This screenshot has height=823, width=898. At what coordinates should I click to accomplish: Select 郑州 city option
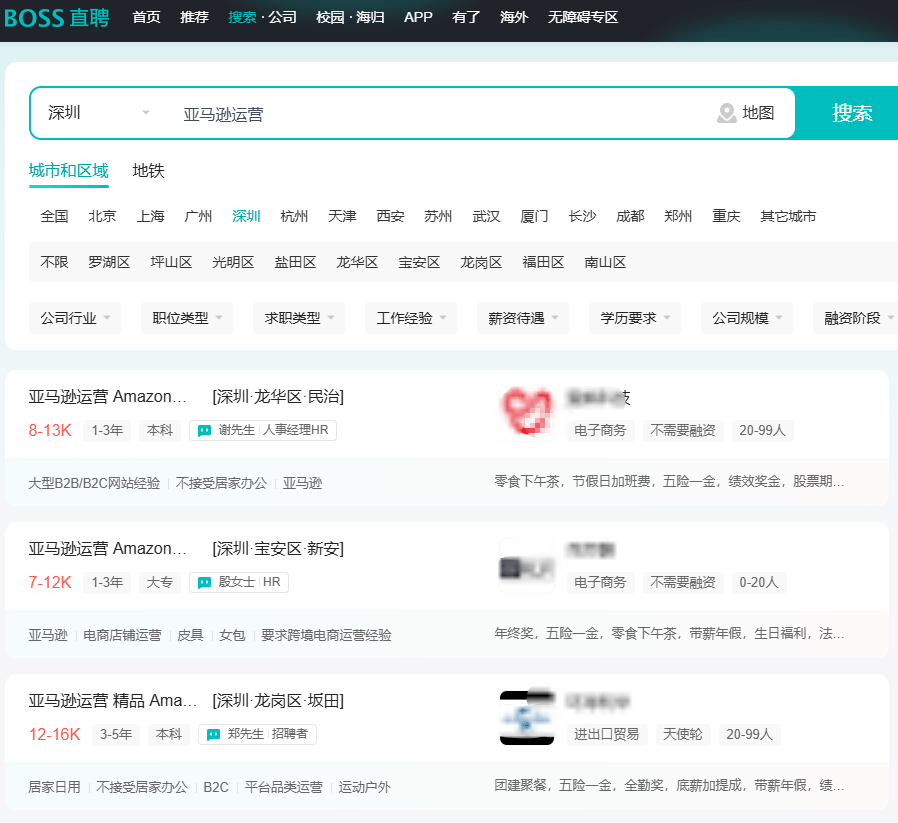click(678, 216)
